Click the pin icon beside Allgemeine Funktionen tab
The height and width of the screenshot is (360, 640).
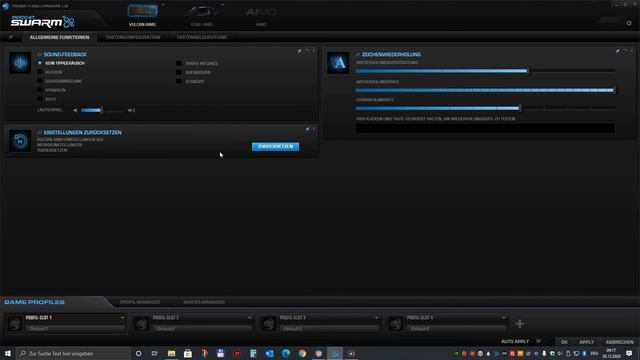pos(11,37)
